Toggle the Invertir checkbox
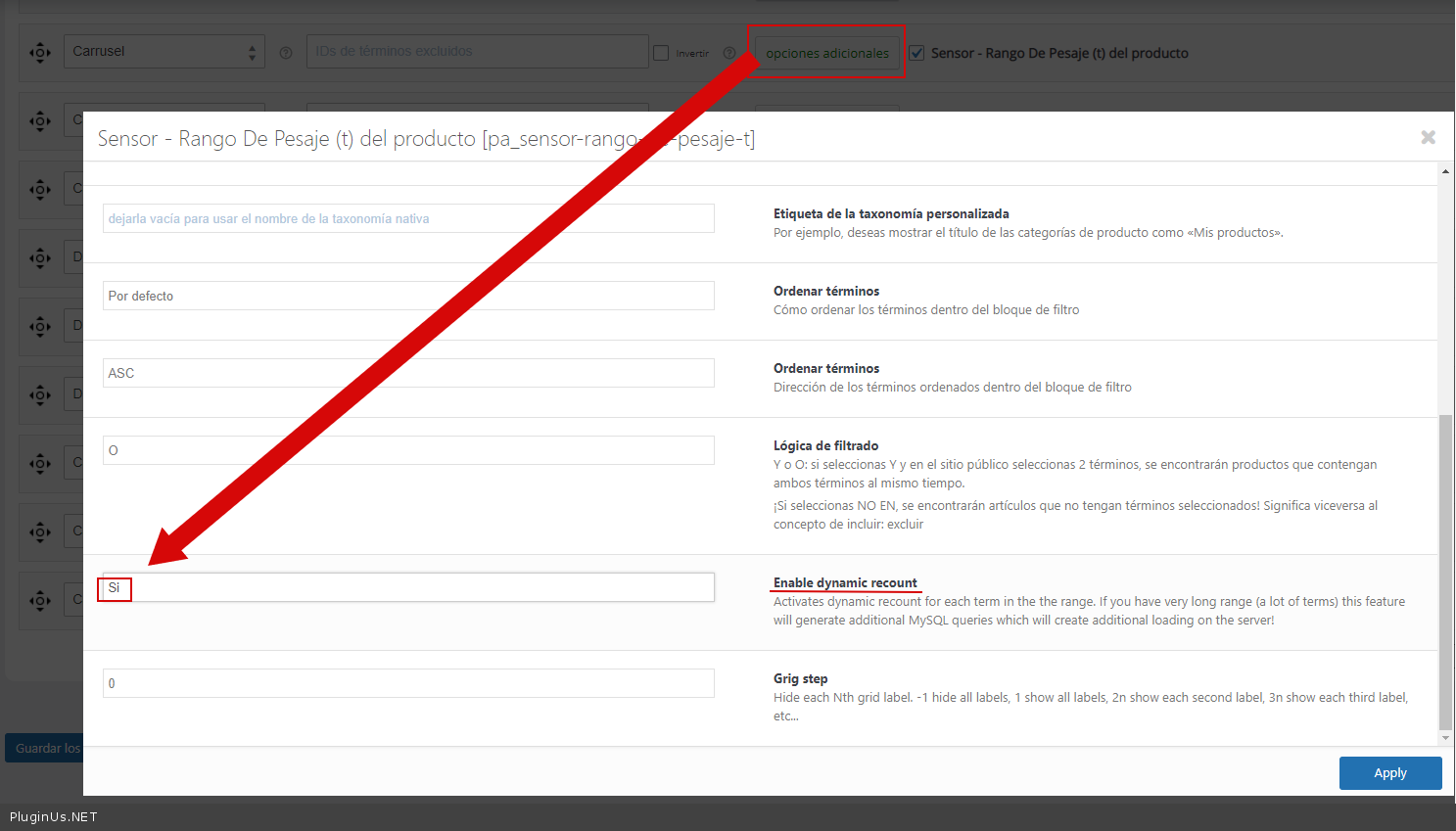This screenshot has height=831, width=1456. [x=661, y=53]
